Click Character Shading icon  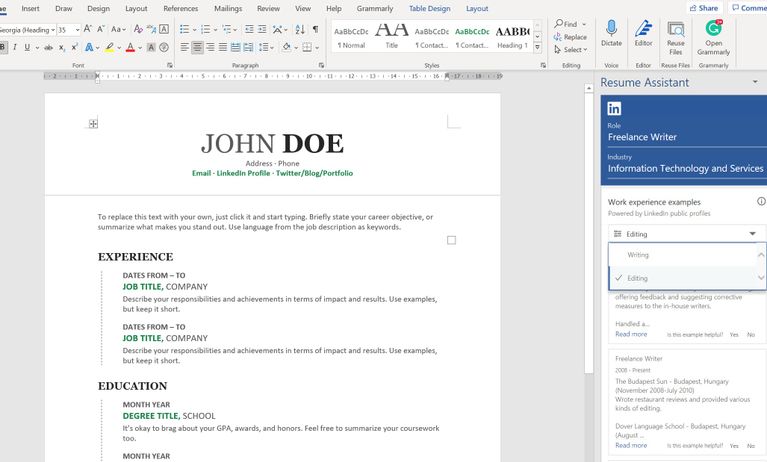(x=151, y=47)
